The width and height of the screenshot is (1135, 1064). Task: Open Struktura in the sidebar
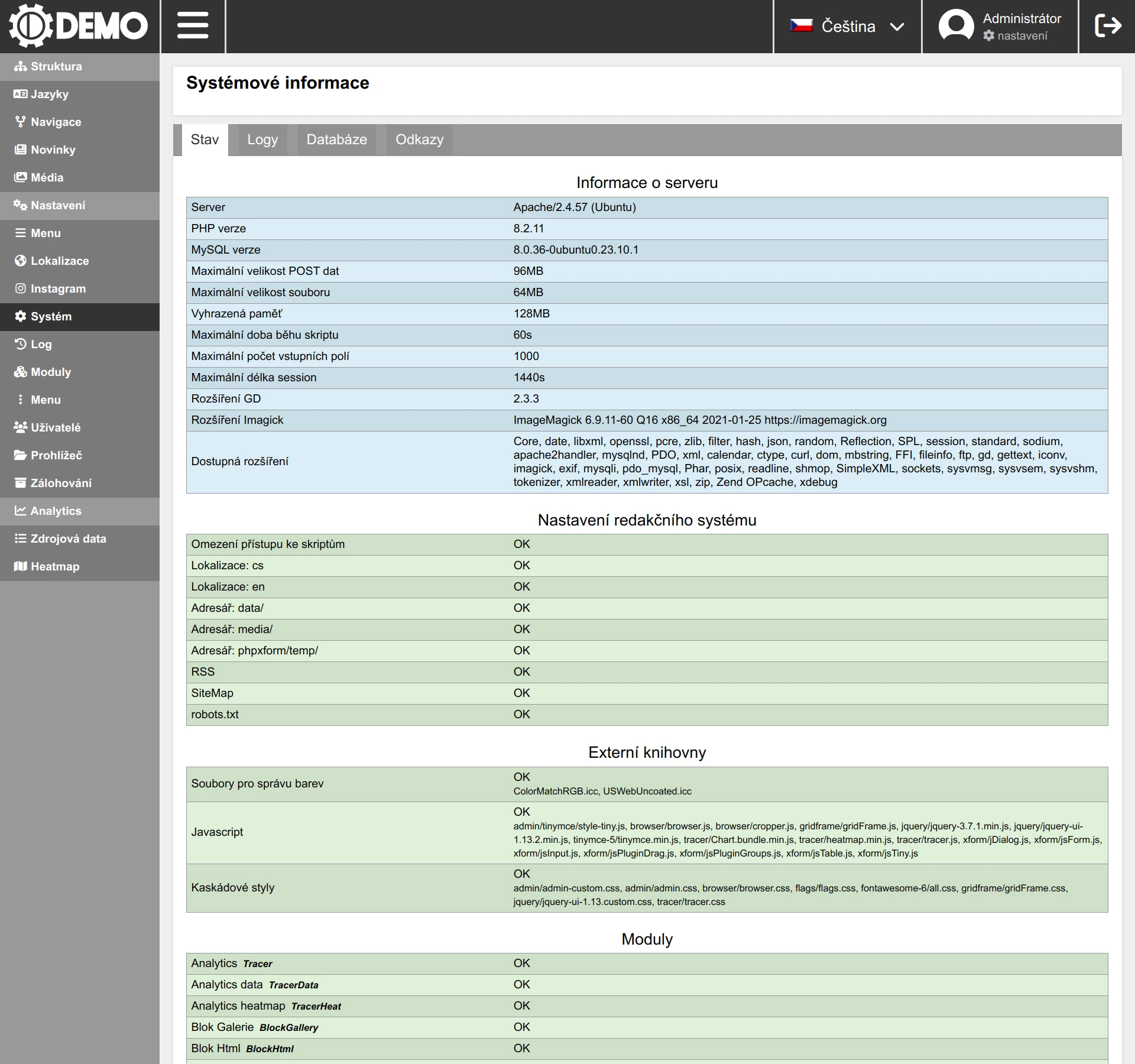(56, 66)
